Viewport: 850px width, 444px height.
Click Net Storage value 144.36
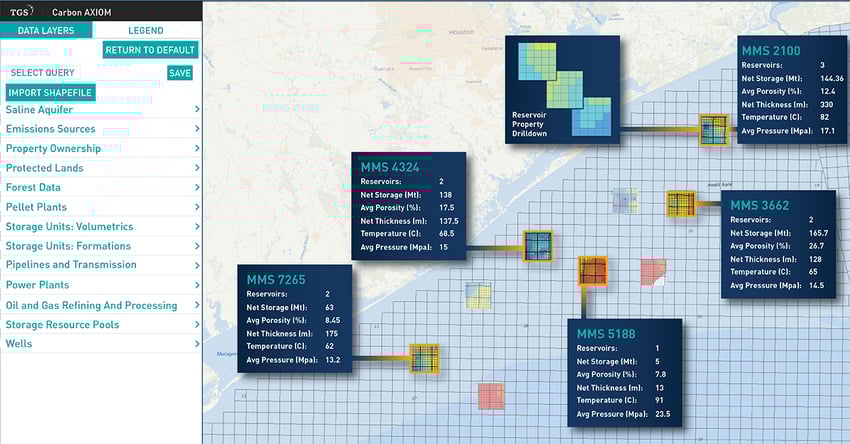tap(832, 79)
